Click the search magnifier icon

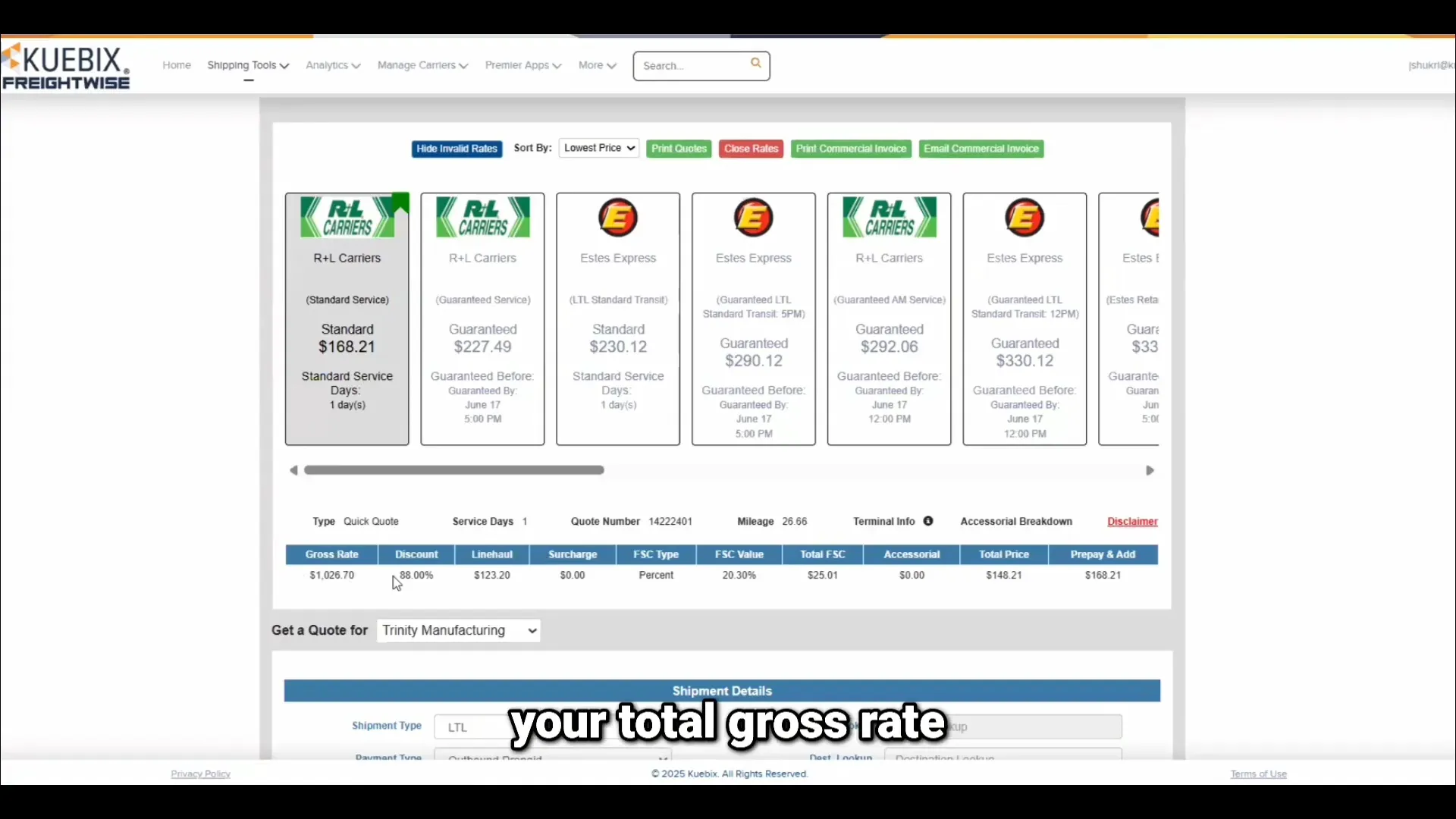click(x=756, y=63)
